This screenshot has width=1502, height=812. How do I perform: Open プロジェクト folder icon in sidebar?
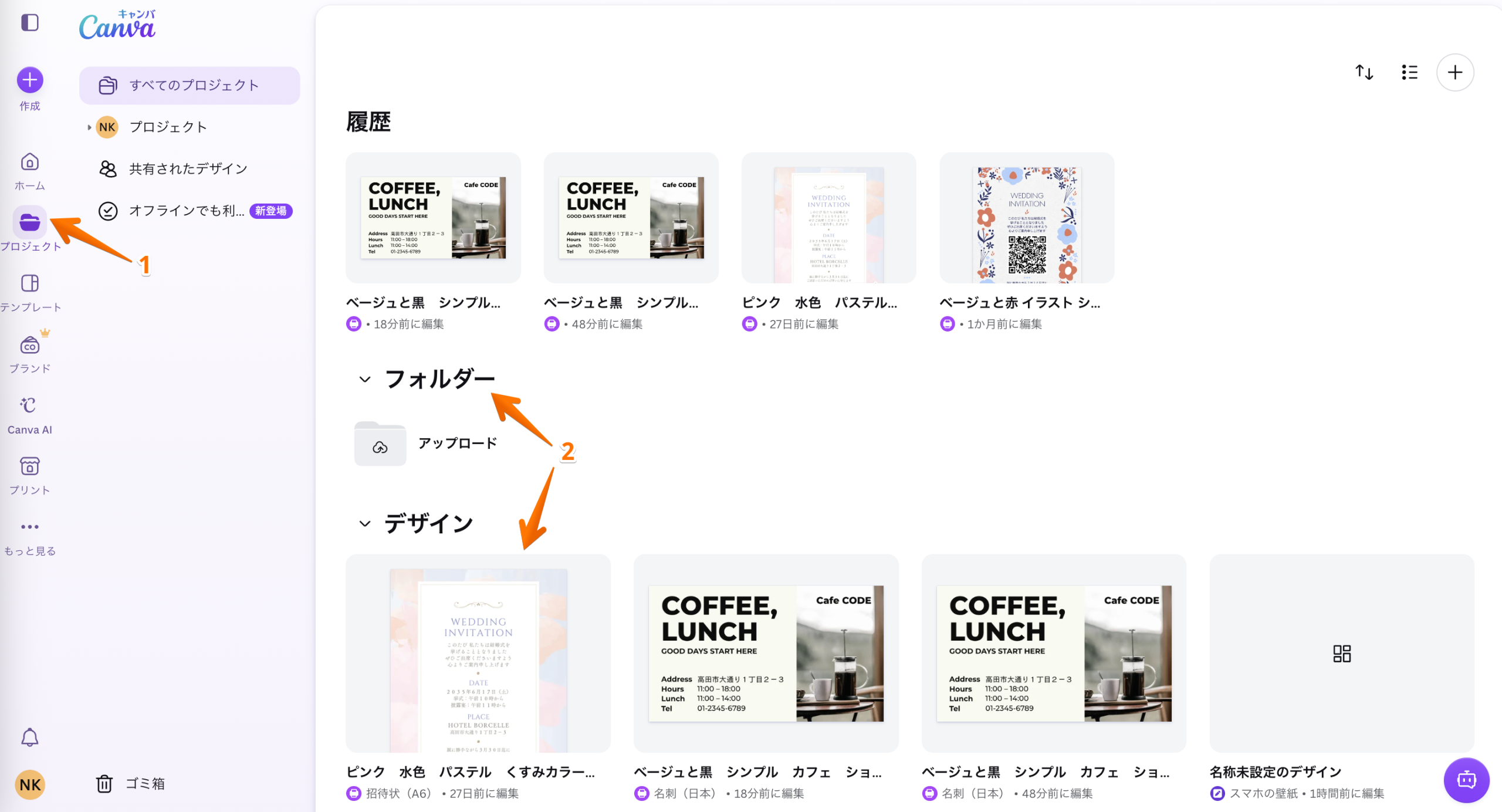(30, 222)
